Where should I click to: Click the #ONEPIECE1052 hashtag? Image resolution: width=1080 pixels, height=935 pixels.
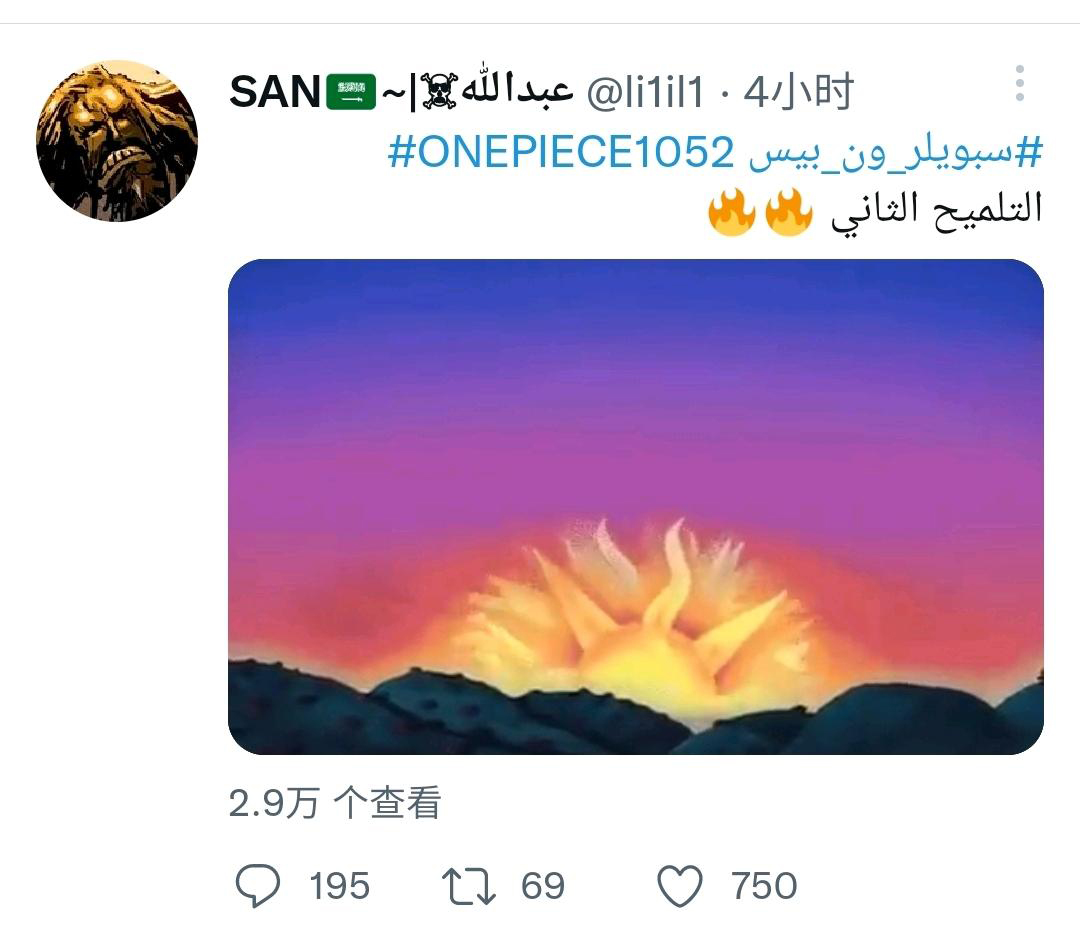click(561, 153)
